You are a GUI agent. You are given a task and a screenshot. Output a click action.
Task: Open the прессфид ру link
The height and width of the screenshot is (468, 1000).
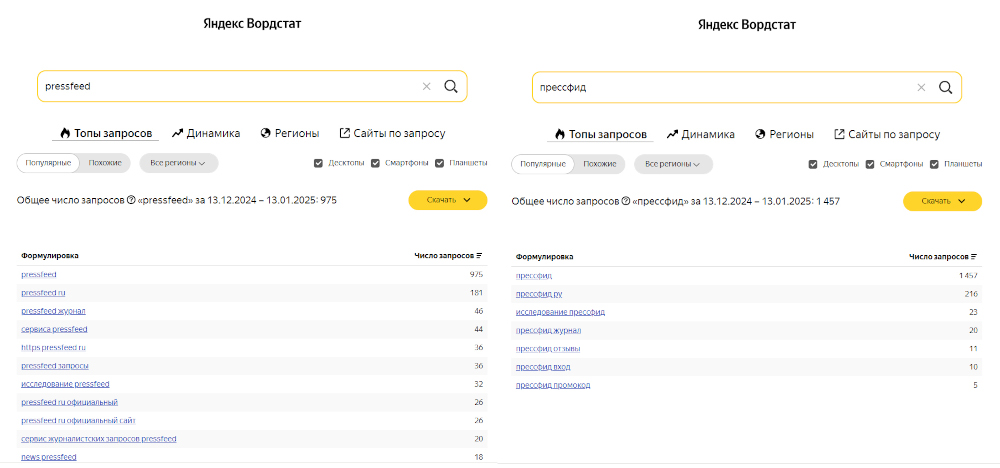(539, 294)
